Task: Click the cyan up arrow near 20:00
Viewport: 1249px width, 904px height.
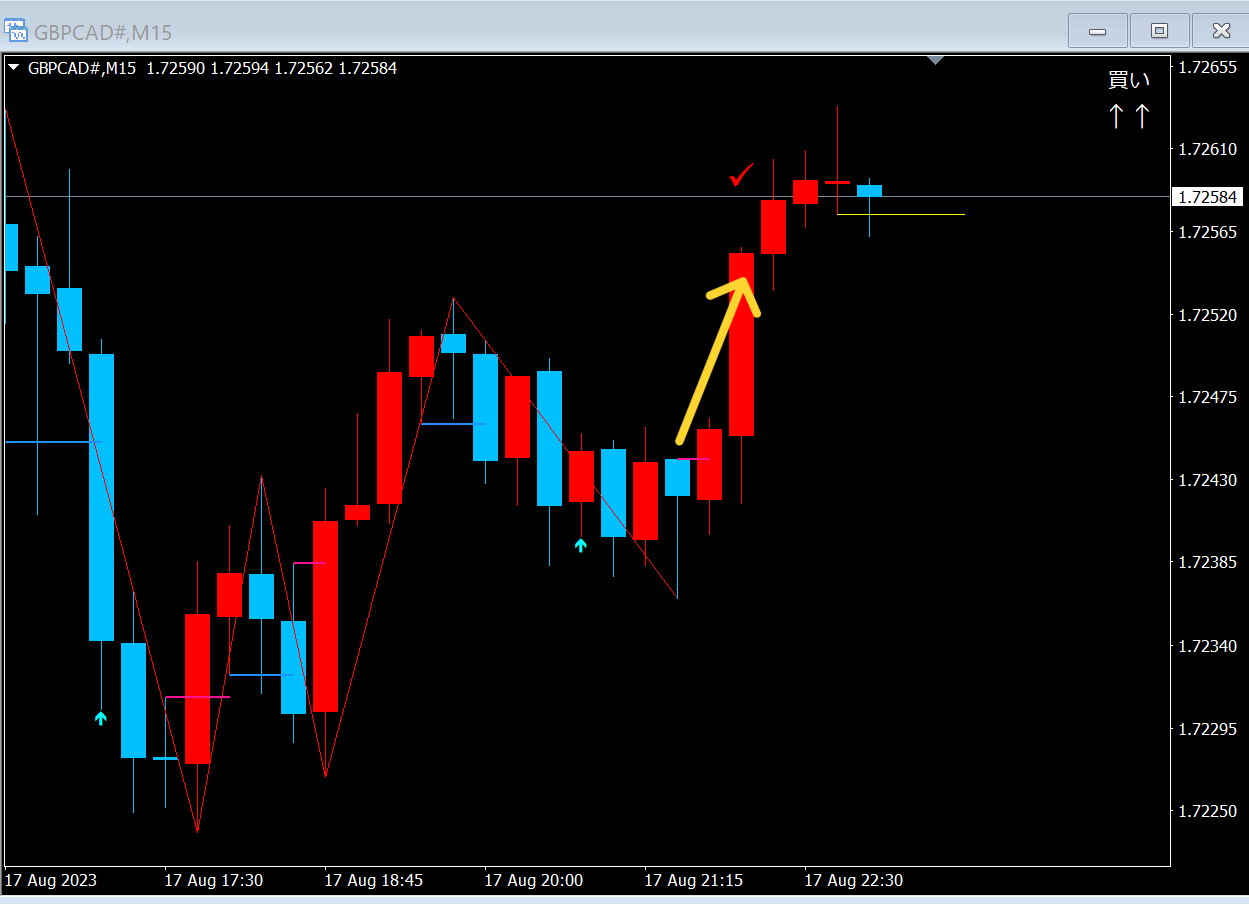Action: tap(580, 545)
